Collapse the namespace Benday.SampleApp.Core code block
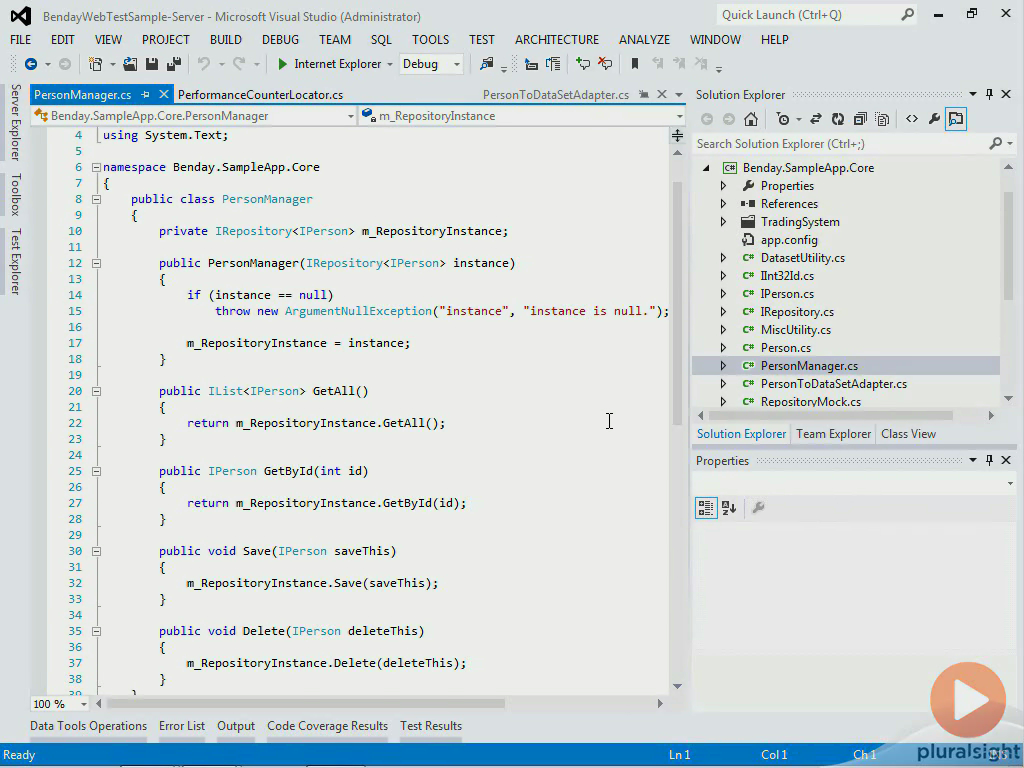This screenshot has height=768, width=1024. click(96, 167)
